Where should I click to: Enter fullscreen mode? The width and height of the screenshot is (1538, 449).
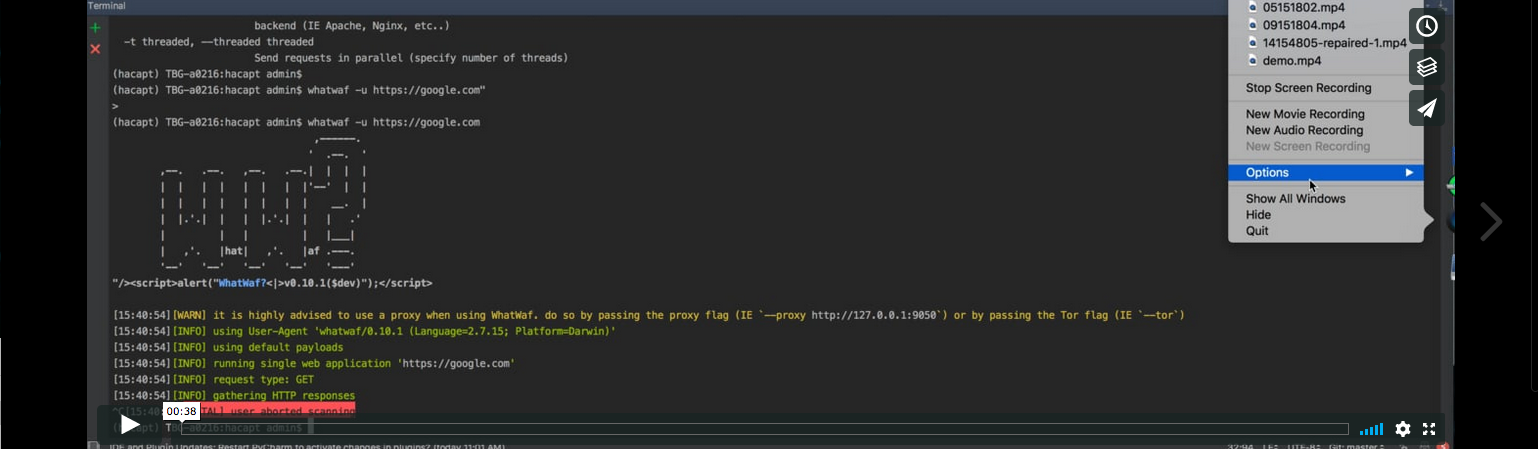1429,429
